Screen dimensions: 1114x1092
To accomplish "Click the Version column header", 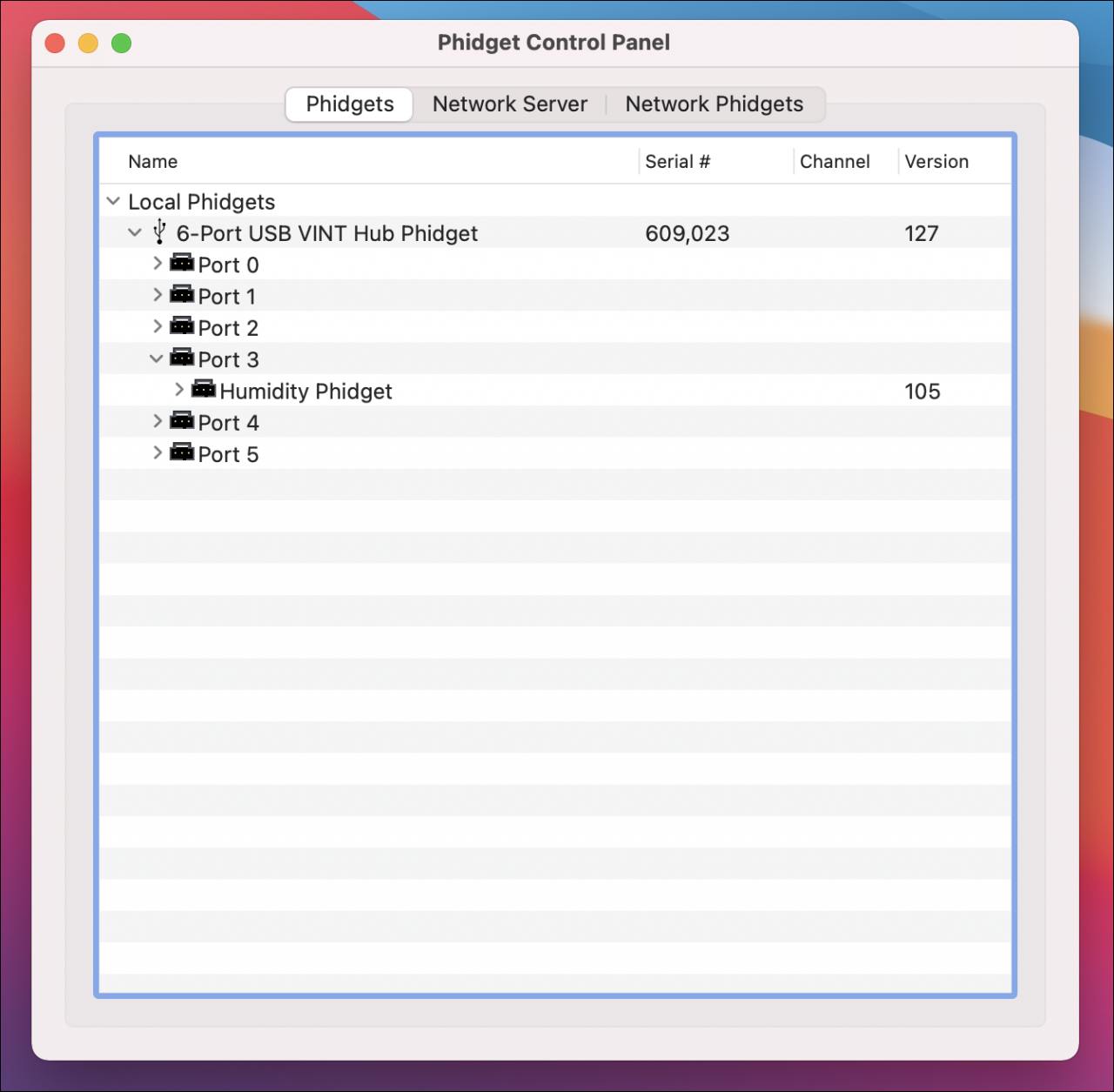I will [936, 161].
